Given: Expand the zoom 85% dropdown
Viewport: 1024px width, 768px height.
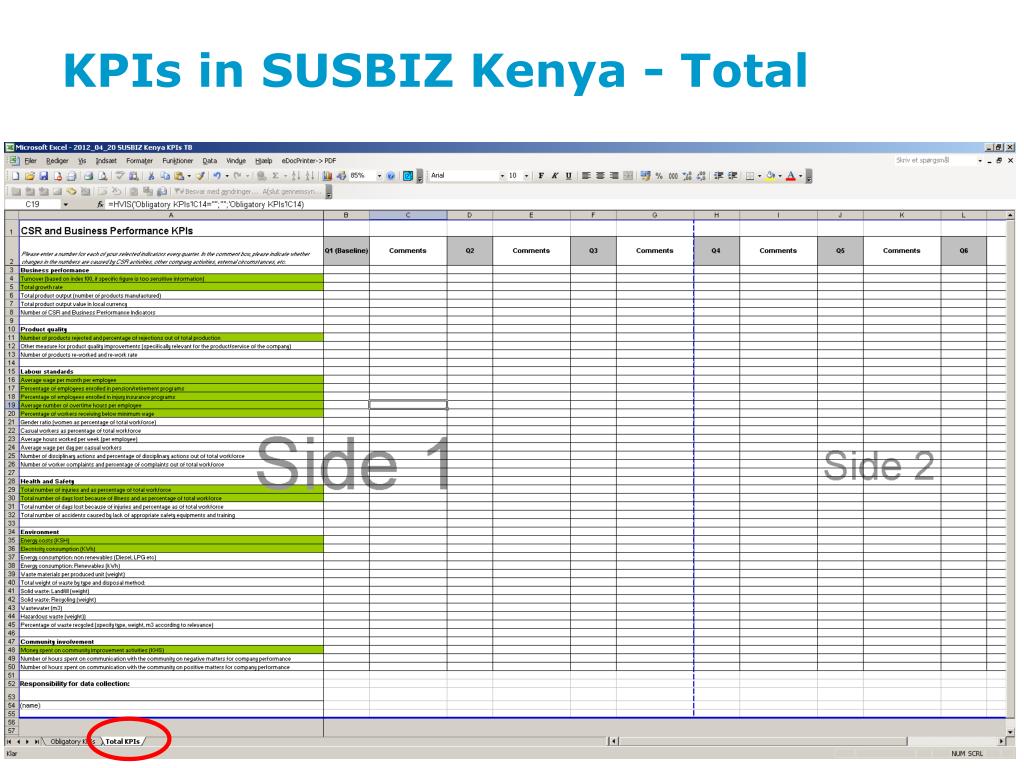Looking at the screenshot, I should point(379,176).
